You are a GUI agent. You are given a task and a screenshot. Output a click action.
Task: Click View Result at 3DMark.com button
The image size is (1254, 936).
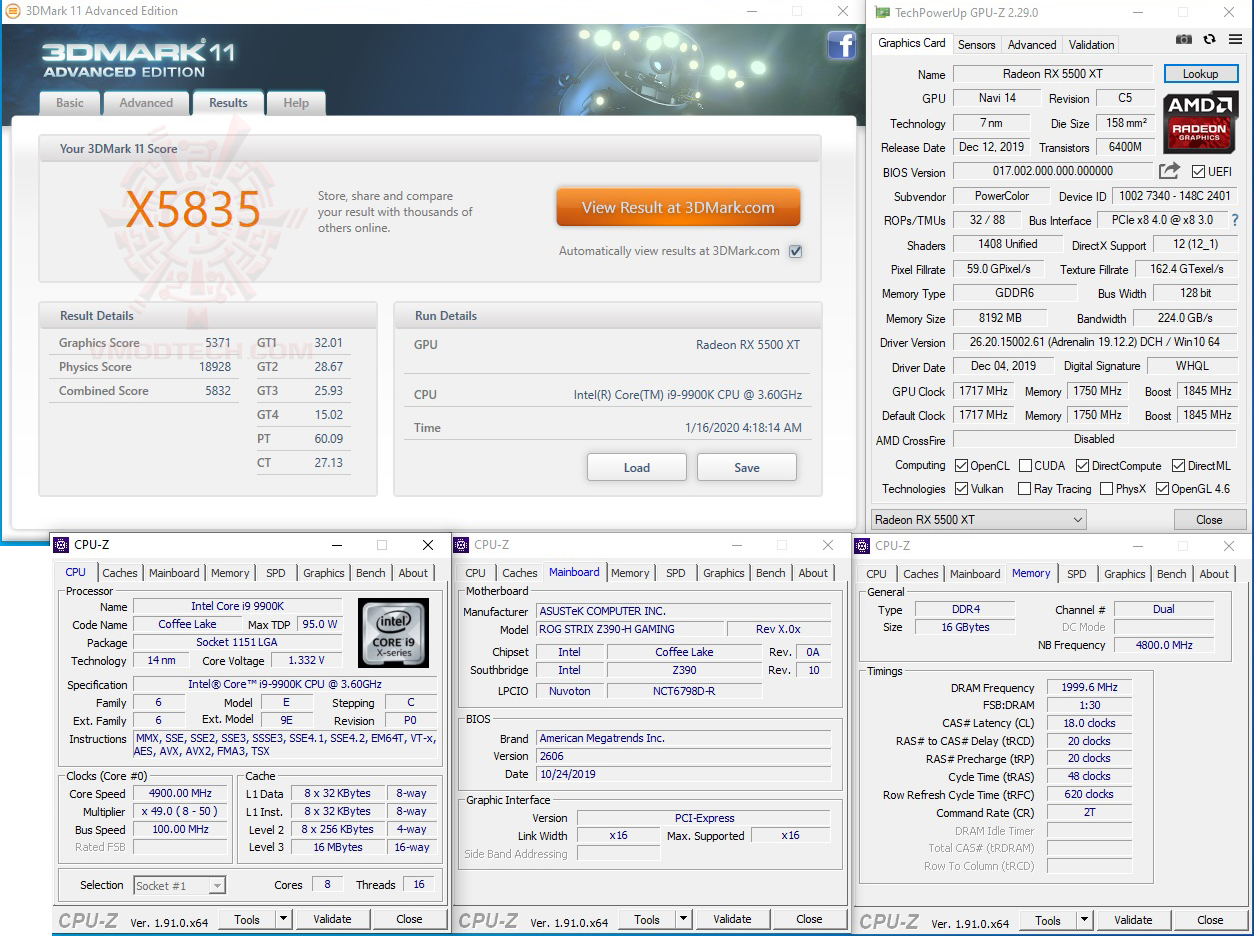pos(679,208)
